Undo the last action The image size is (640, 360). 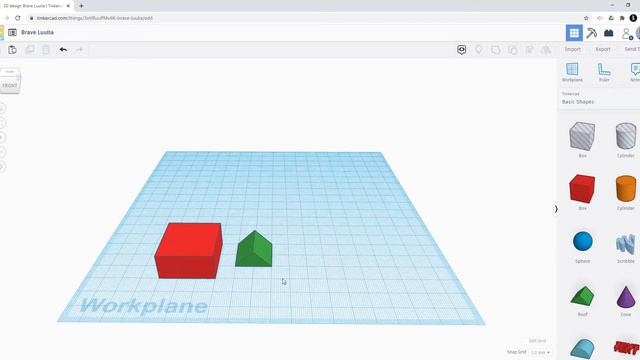point(63,49)
